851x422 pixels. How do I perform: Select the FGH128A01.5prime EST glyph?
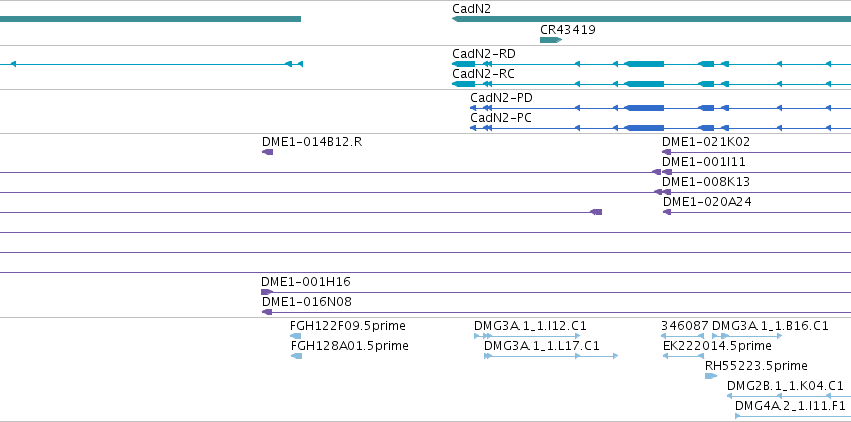[296, 356]
